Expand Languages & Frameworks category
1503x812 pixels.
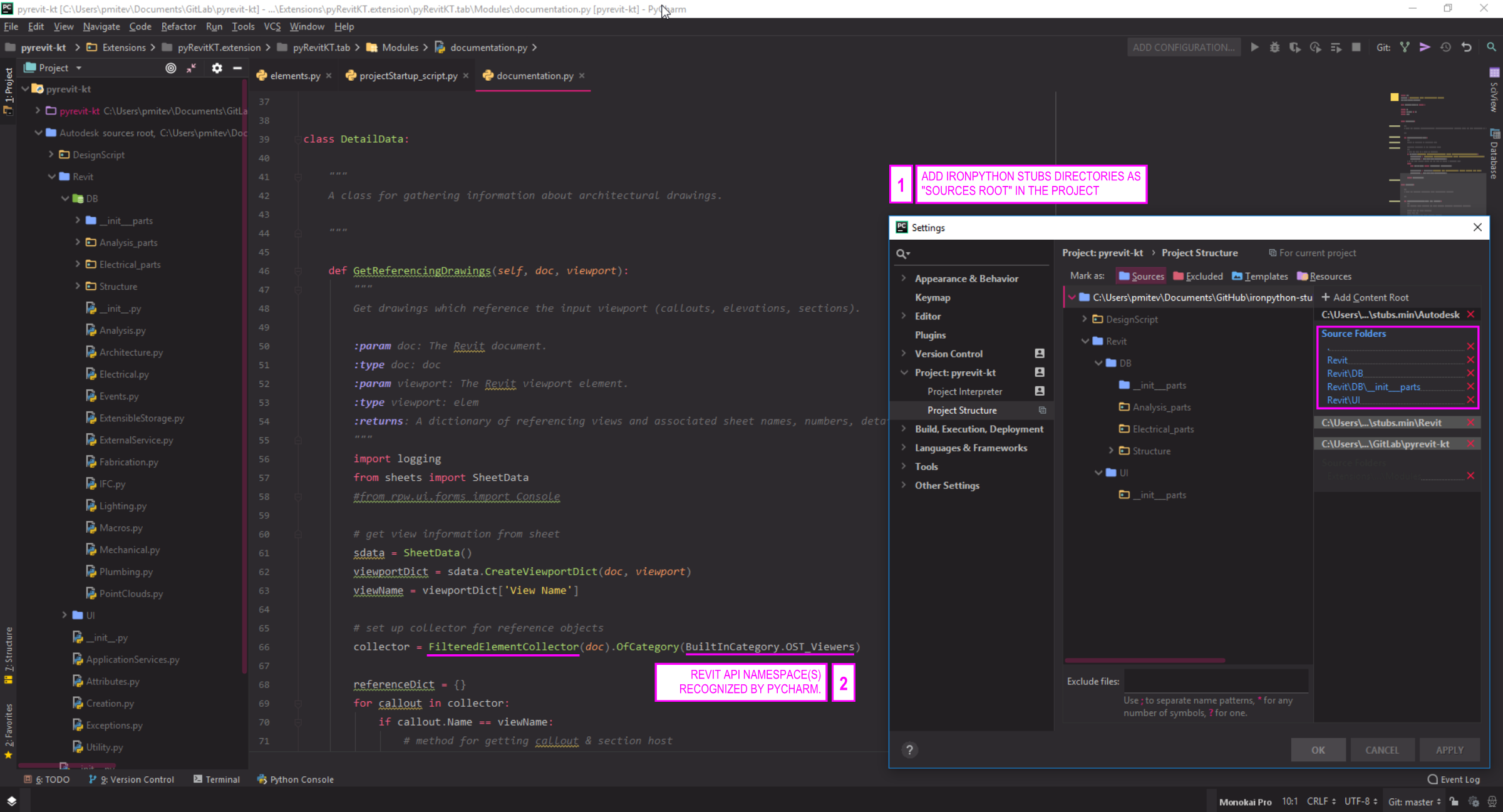tap(903, 447)
